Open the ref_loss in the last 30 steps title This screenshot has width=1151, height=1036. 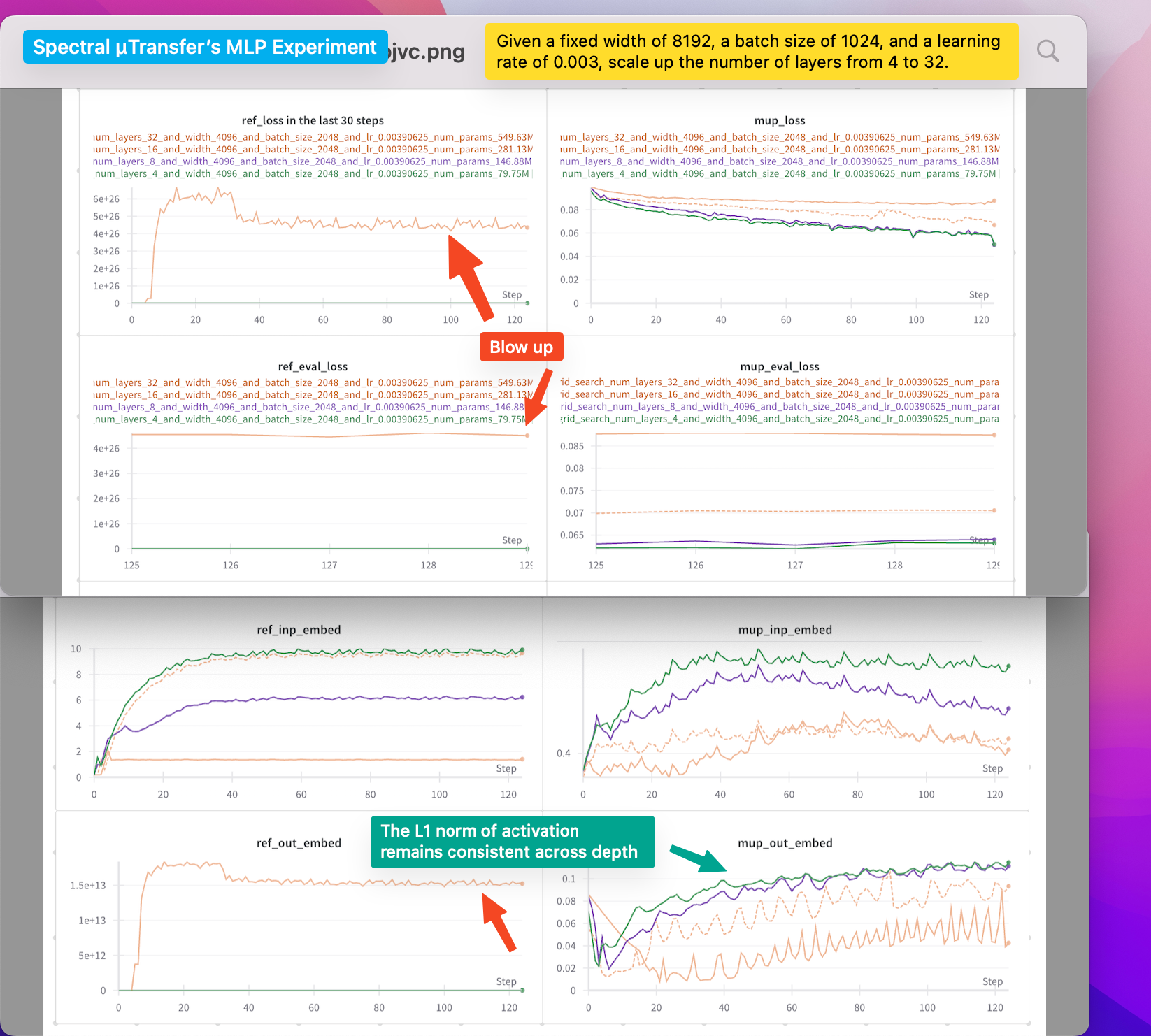(x=313, y=120)
